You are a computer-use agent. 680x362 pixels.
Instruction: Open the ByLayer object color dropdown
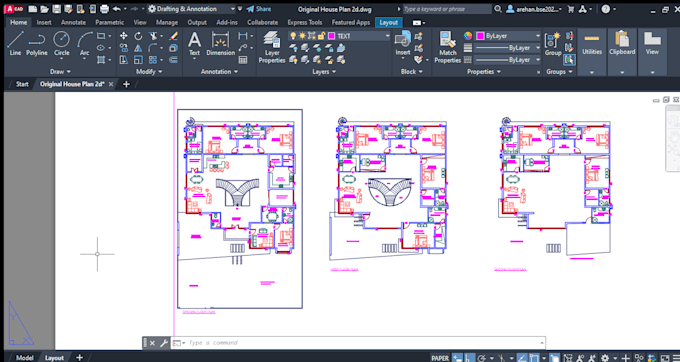click(508, 36)
